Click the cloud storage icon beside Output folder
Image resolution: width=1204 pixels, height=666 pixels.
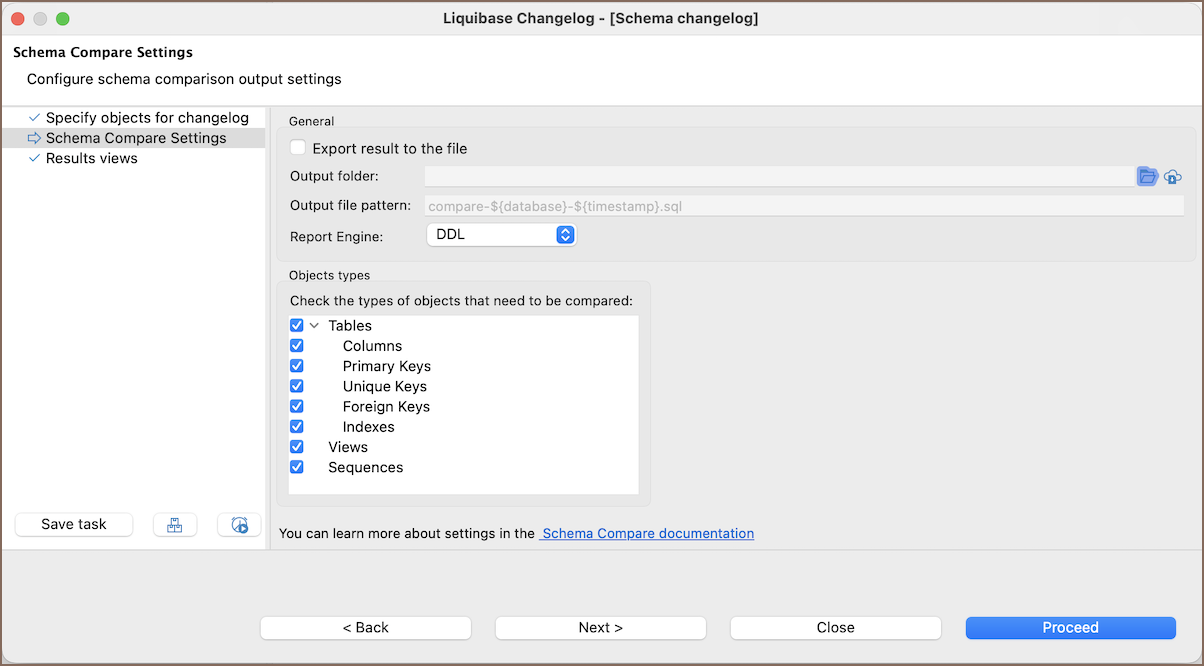coord(1173,177)
